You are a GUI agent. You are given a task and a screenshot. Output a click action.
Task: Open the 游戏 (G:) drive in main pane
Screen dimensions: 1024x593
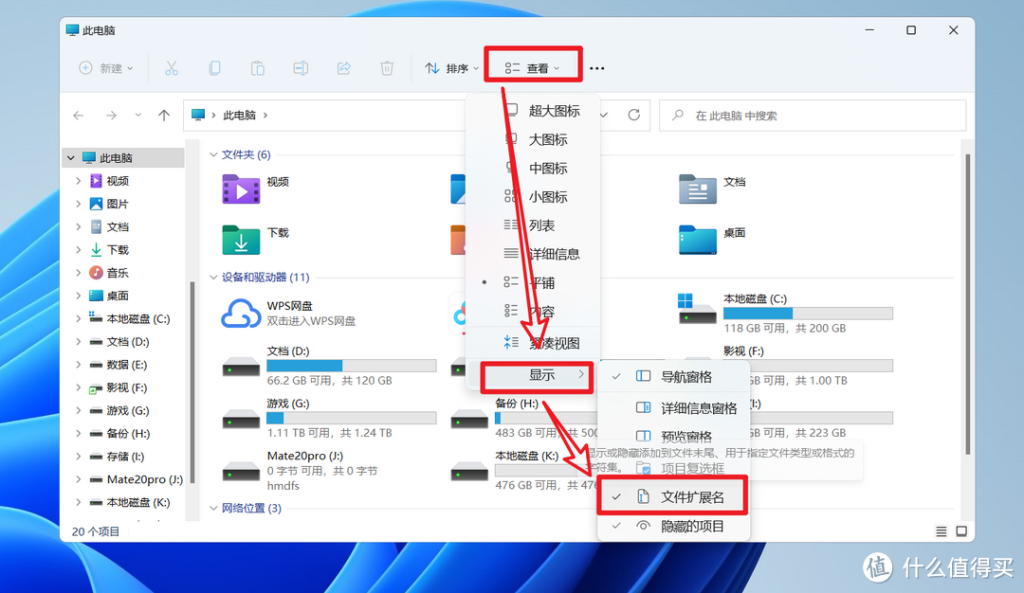pyautogui.click(x=241, y=419)
